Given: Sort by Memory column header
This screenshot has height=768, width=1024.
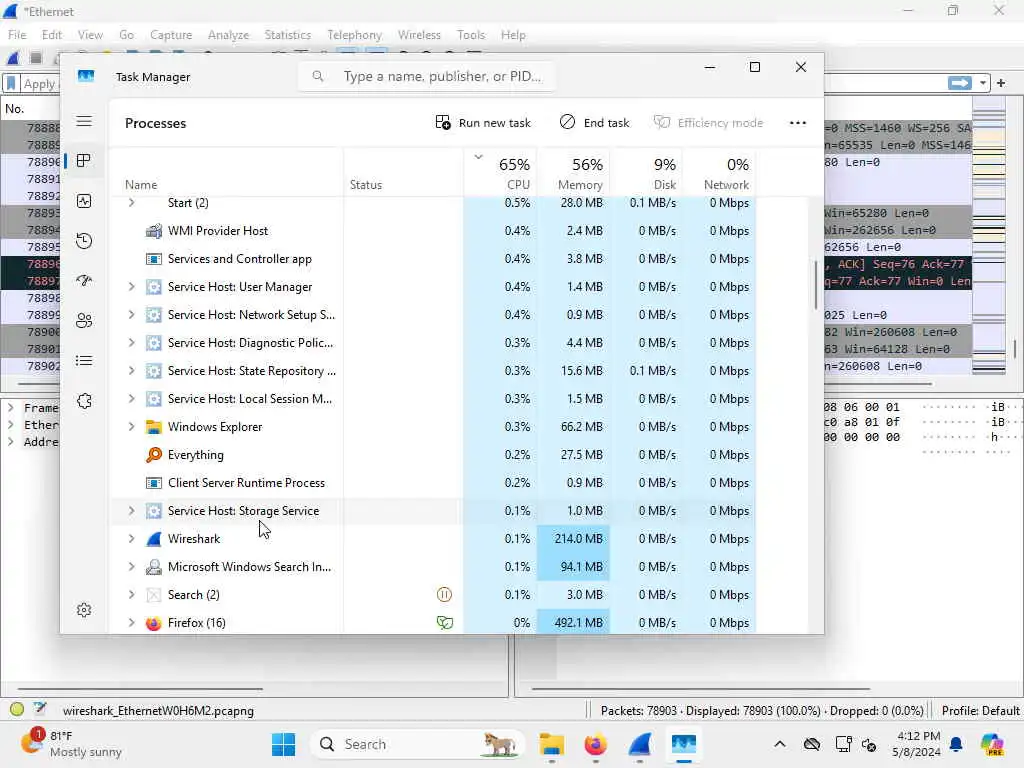Looking at the screenshot, I should click(x=574, y=173).
